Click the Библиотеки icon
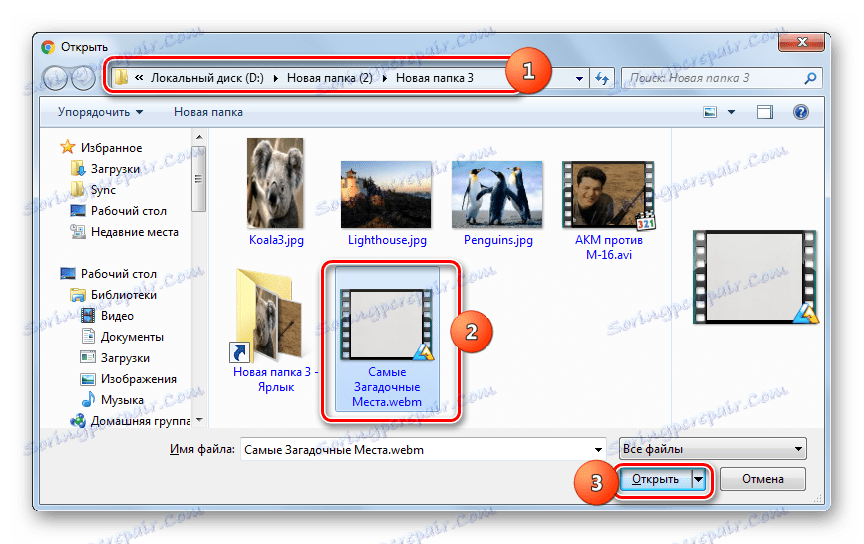 click(78, 295)
